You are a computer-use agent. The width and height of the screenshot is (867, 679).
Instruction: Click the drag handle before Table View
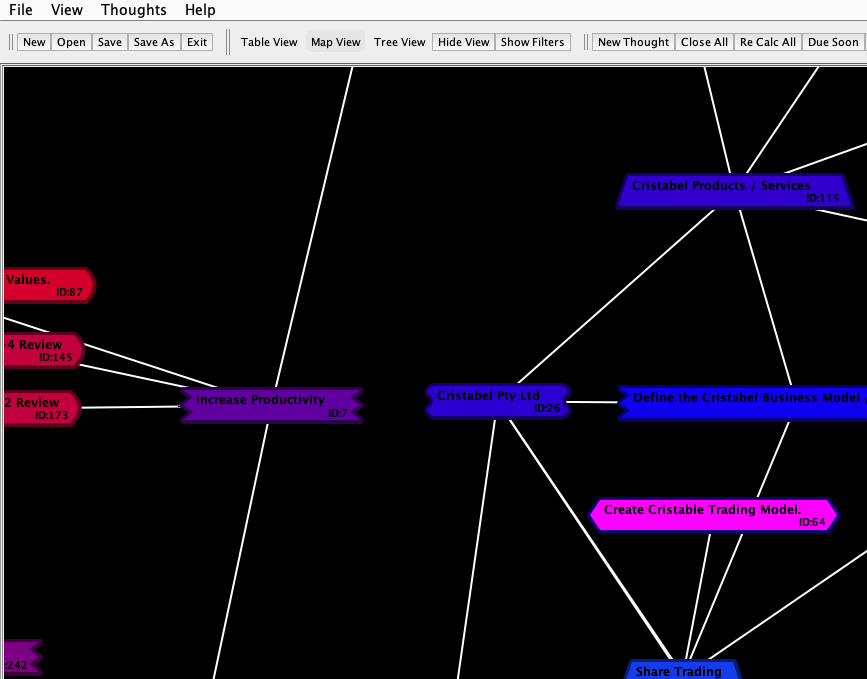click(x=228, y=42)
